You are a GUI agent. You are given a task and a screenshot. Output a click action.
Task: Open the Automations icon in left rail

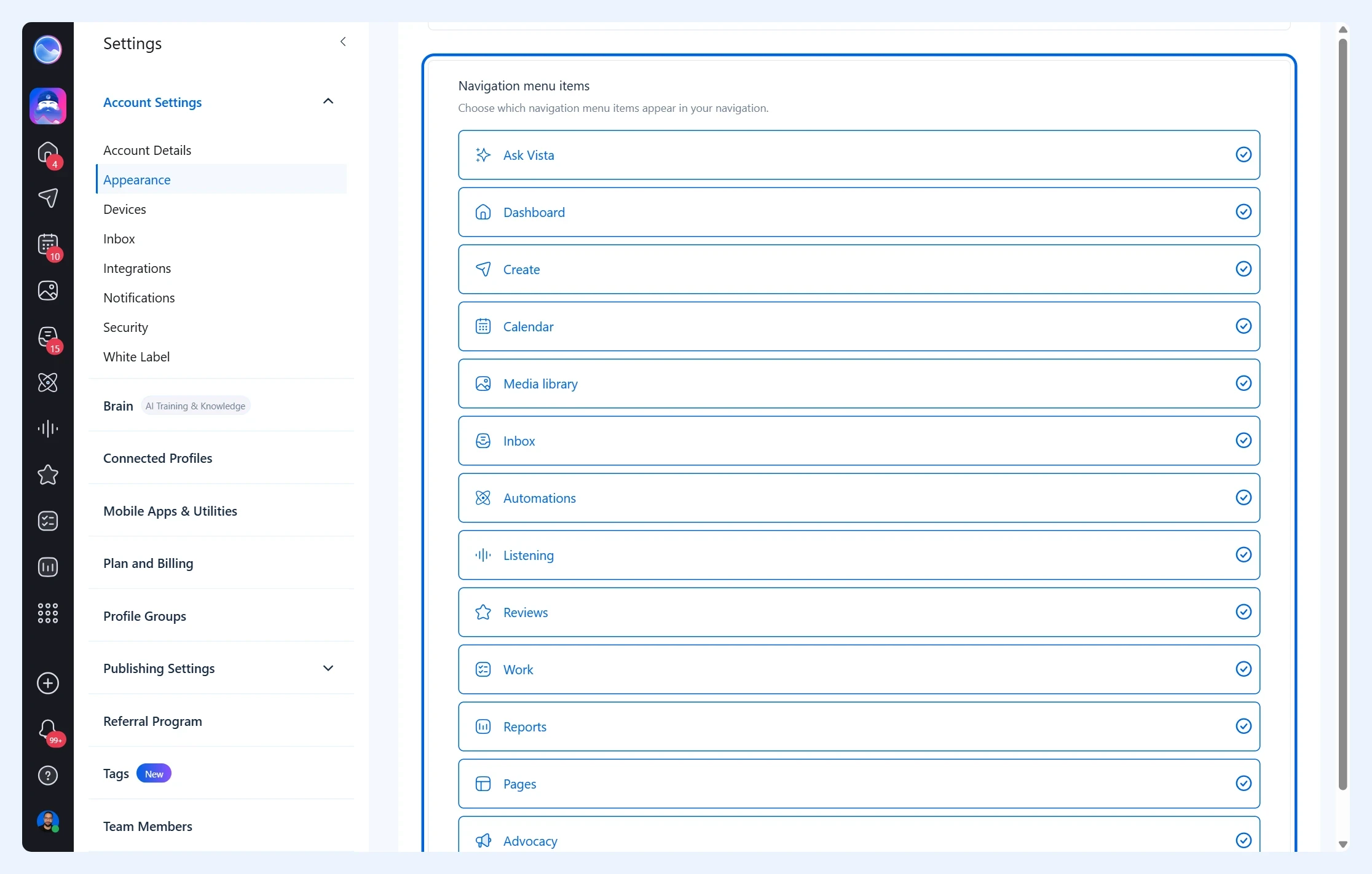pos(48,383)
